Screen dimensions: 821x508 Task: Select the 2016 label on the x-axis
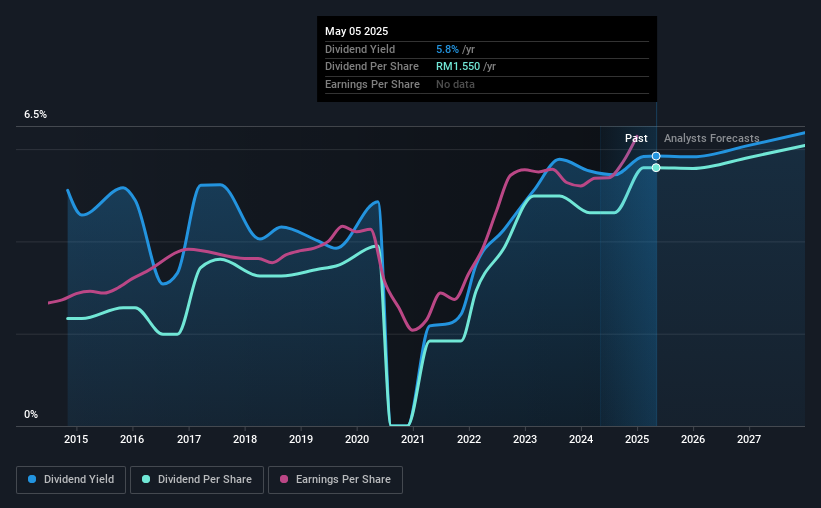[132, 439]
